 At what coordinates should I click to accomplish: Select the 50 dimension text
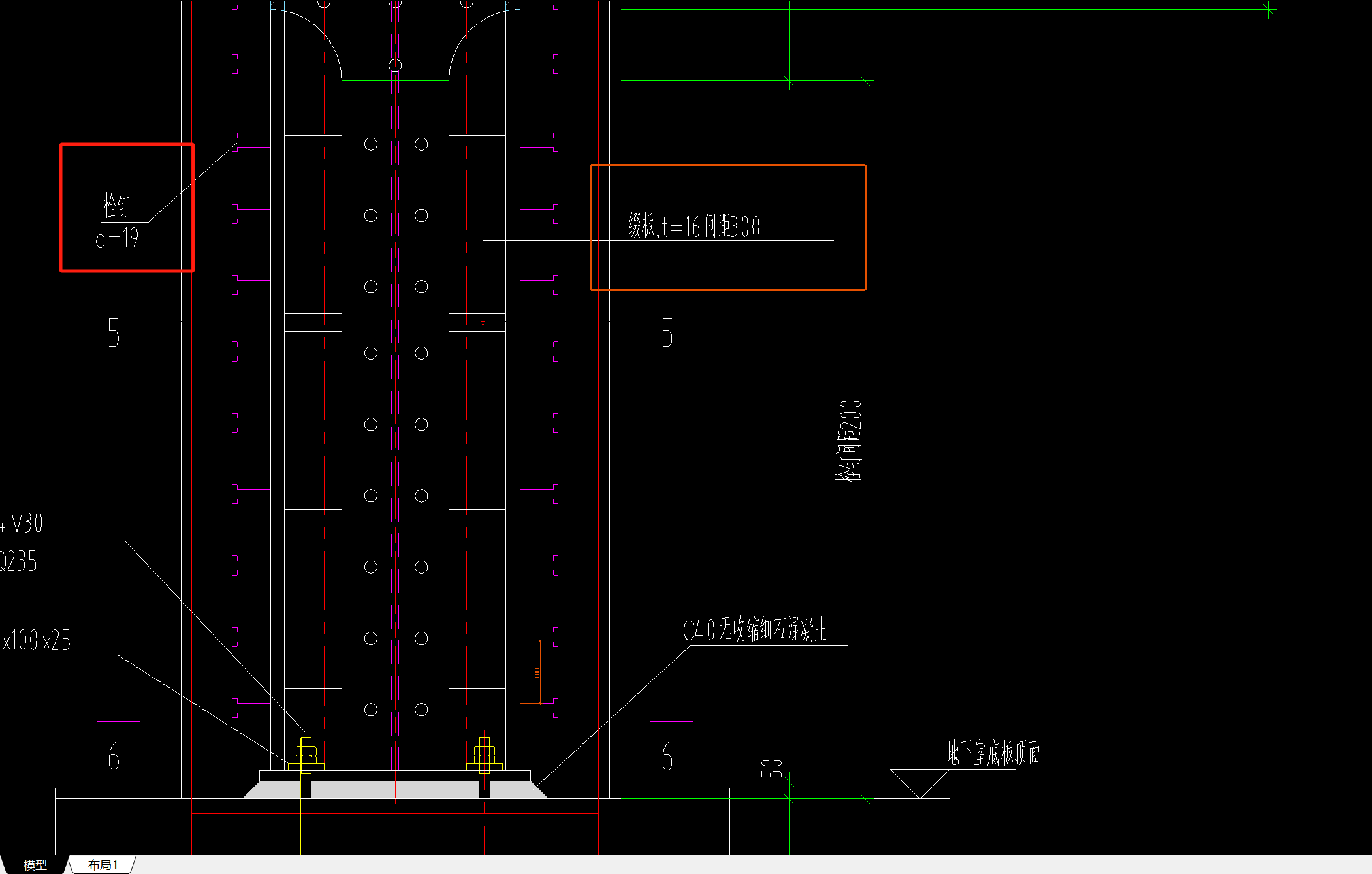[x=772, y=769]
